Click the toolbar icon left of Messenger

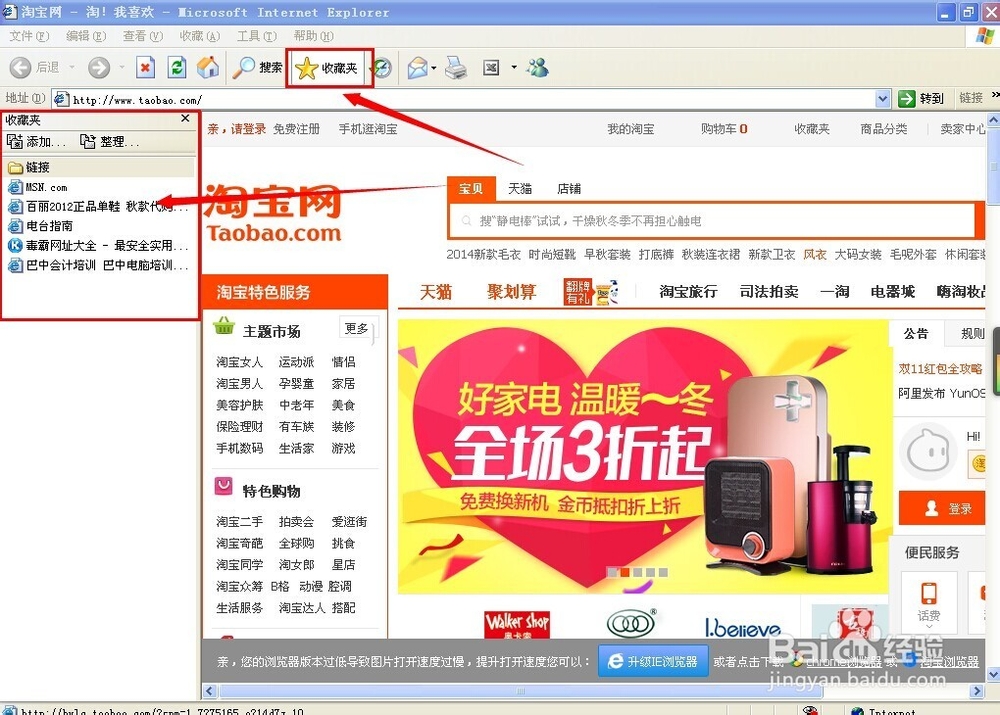(491, 68)
